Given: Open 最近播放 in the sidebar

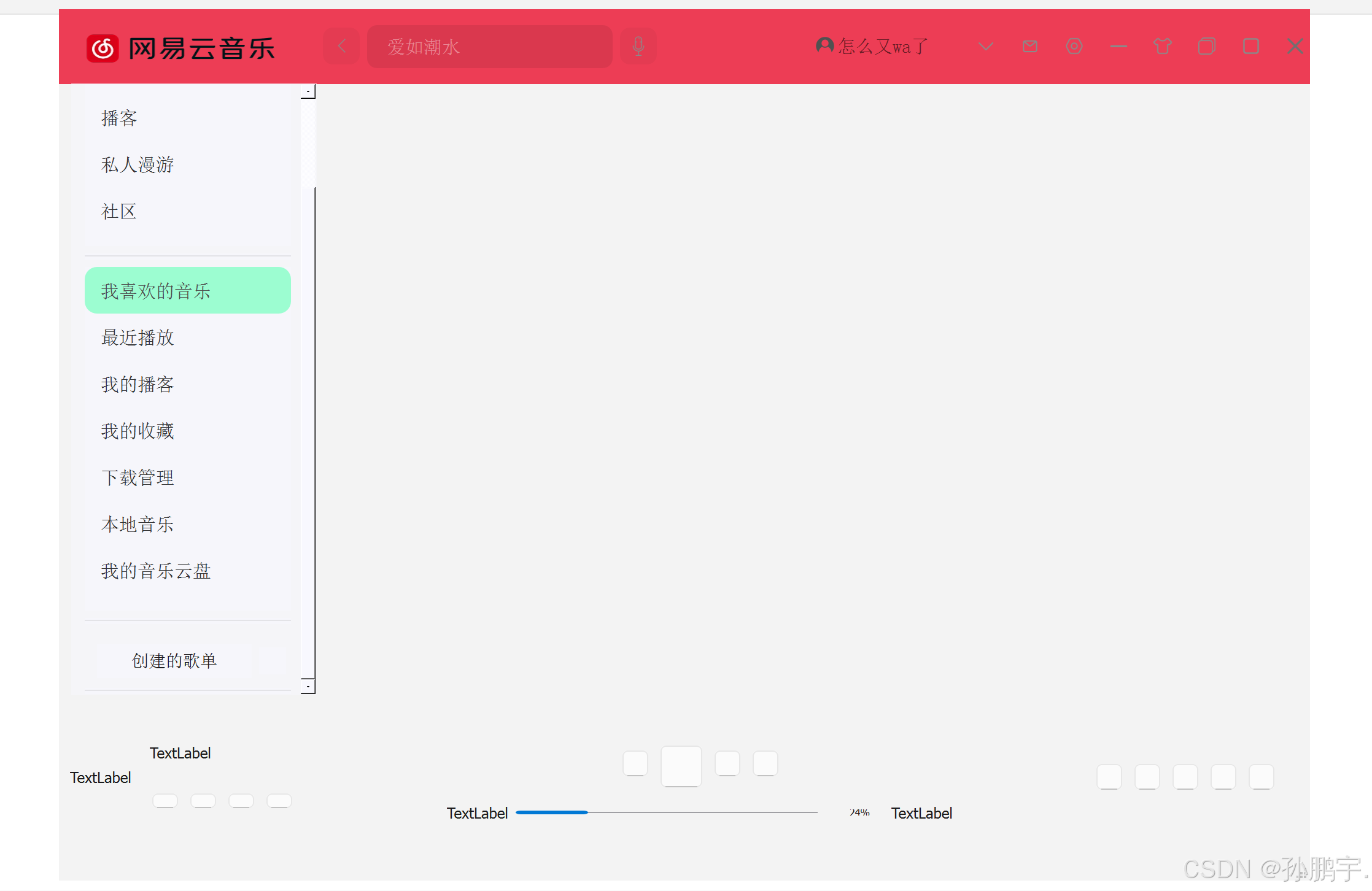Looking at the screenshot, I should coord(138,337).
